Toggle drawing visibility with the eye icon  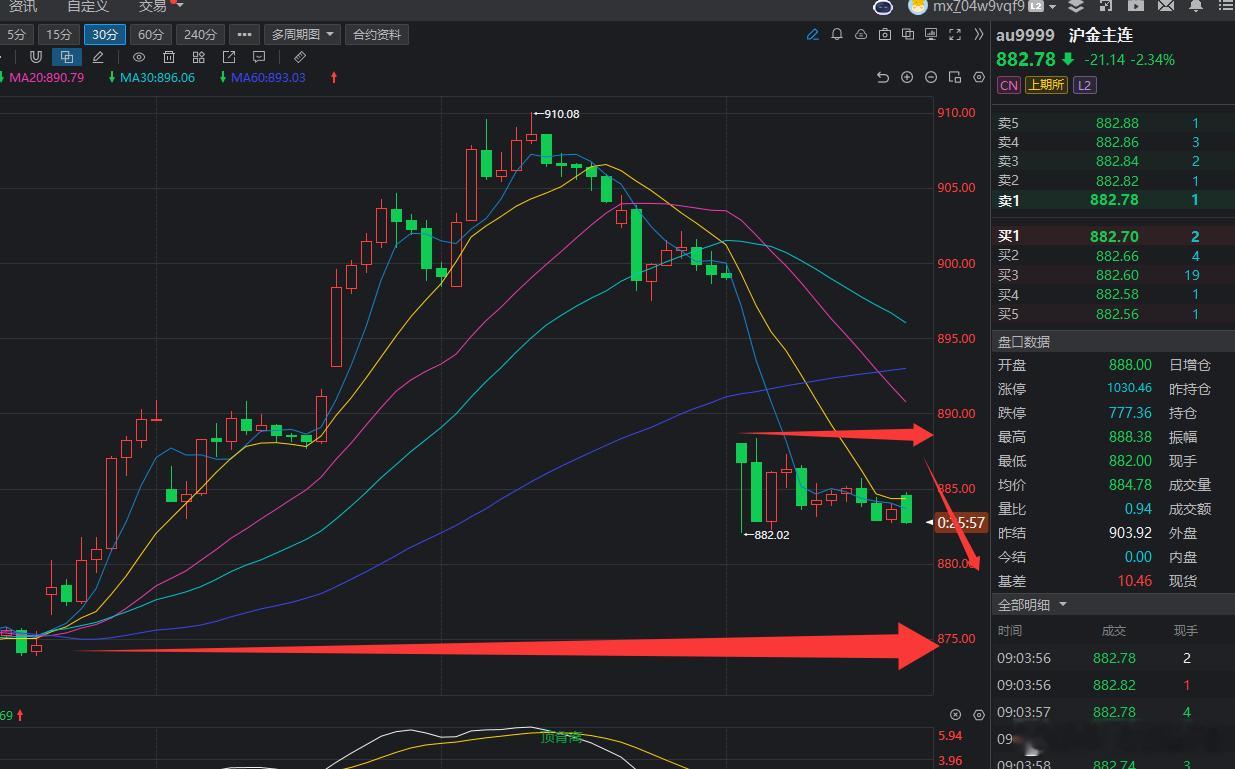coord(139,57)
